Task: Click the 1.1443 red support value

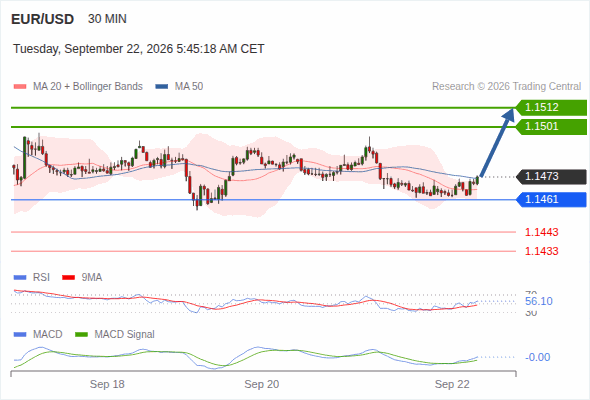Action: point(541,232)
